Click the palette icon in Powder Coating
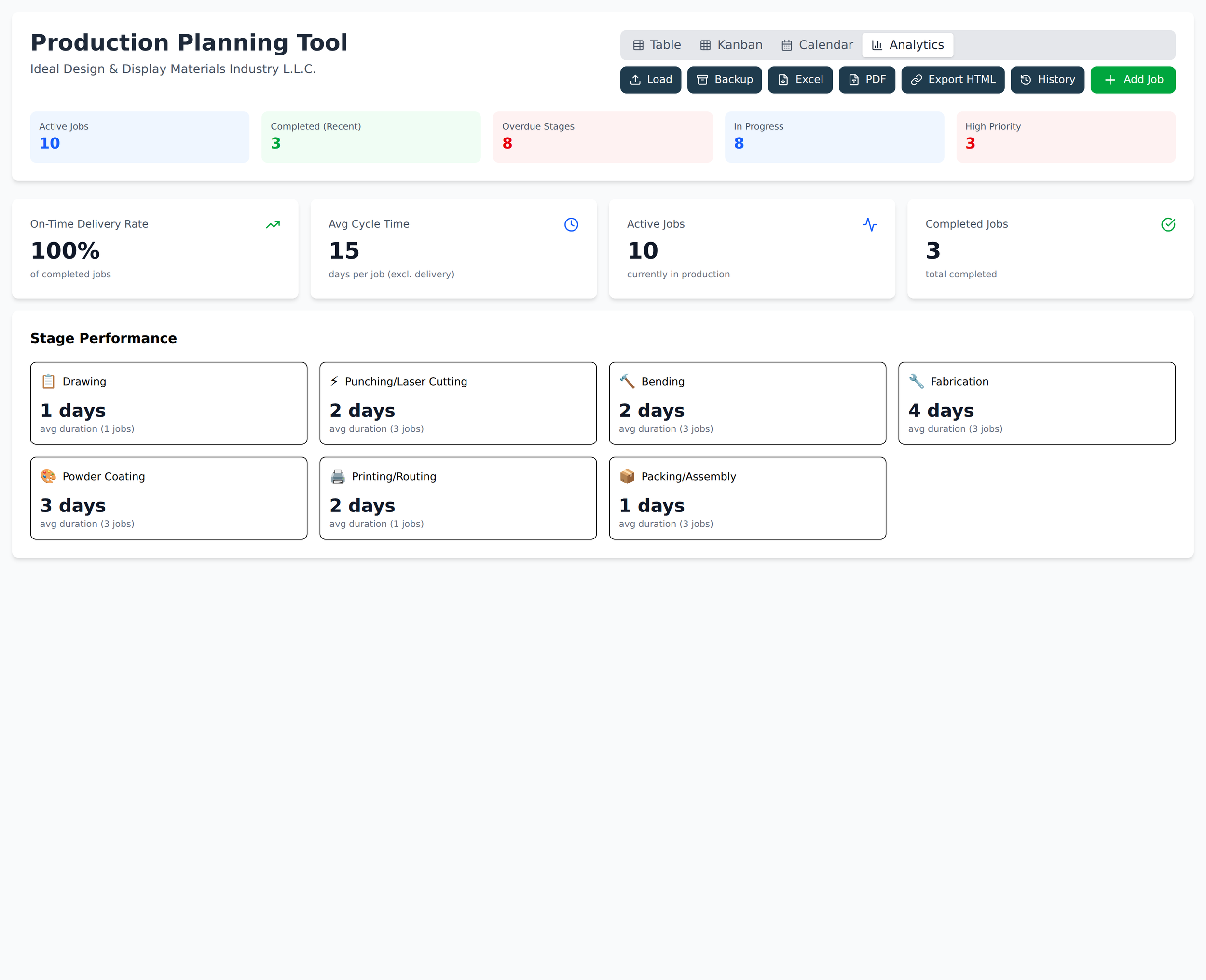1206x980 pixels. [49, 476]
